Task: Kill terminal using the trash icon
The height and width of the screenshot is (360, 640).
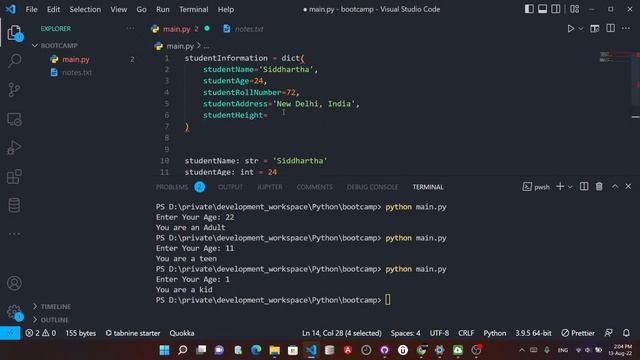Action: pos(599,187)
